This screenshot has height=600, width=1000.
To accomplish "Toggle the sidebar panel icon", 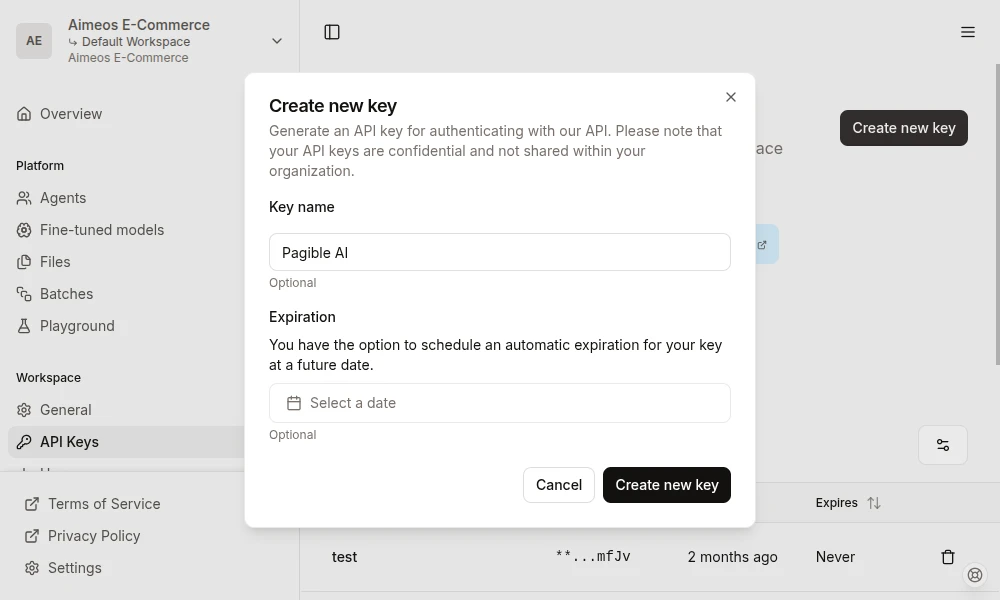I will [332, 32].
